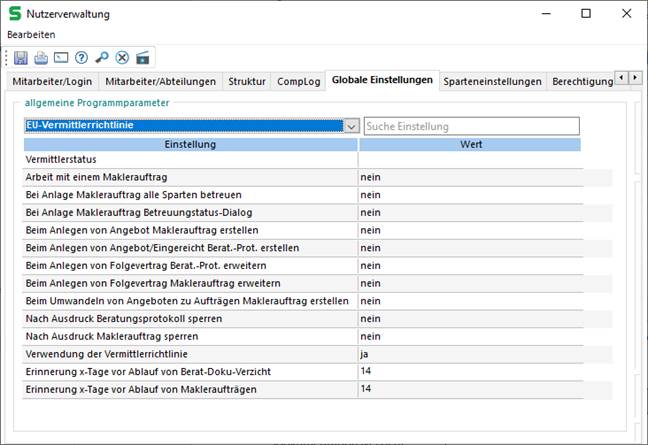Click the printer icon in toolbar
Viewport: 648px width, 445px height.
41,57
